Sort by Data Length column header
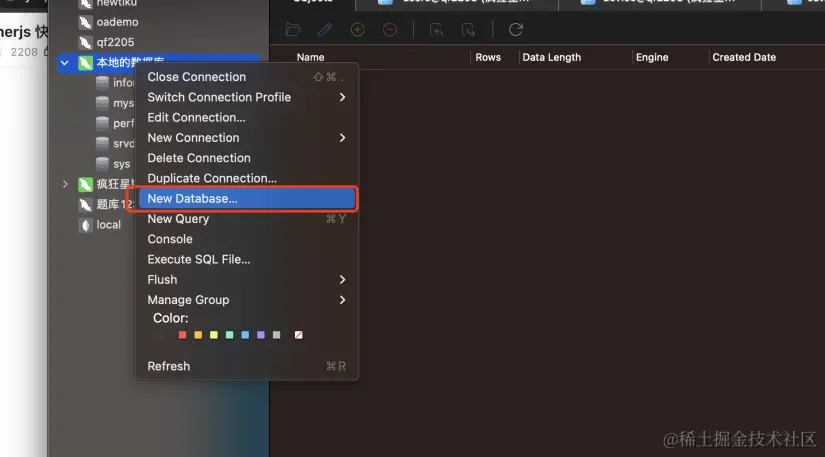The width and height of the screenshot is (825, 457). tap(551, 57)
